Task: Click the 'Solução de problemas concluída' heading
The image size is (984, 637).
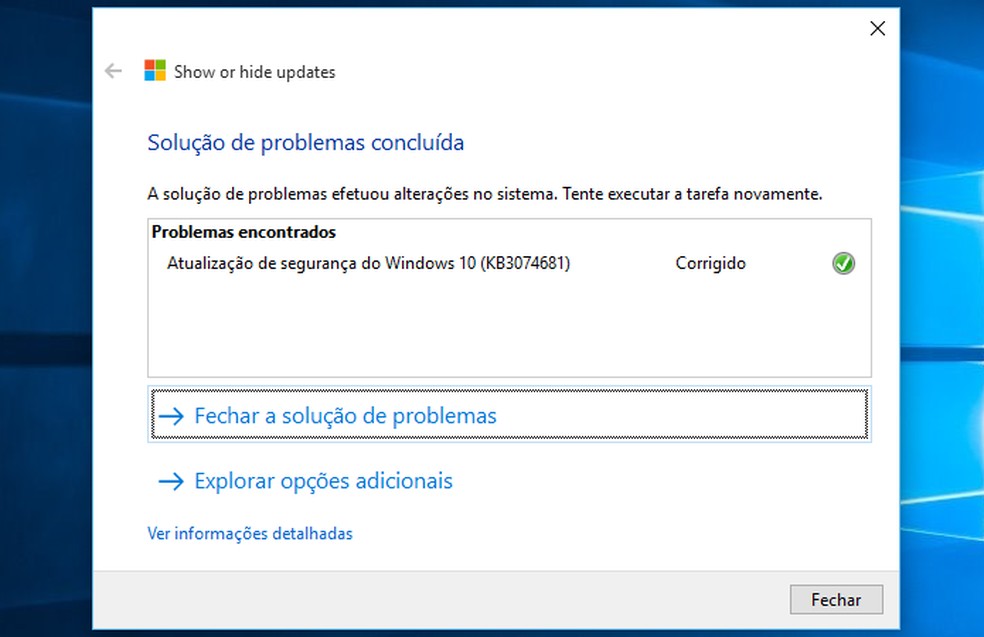Action: (x=305, y=143)
